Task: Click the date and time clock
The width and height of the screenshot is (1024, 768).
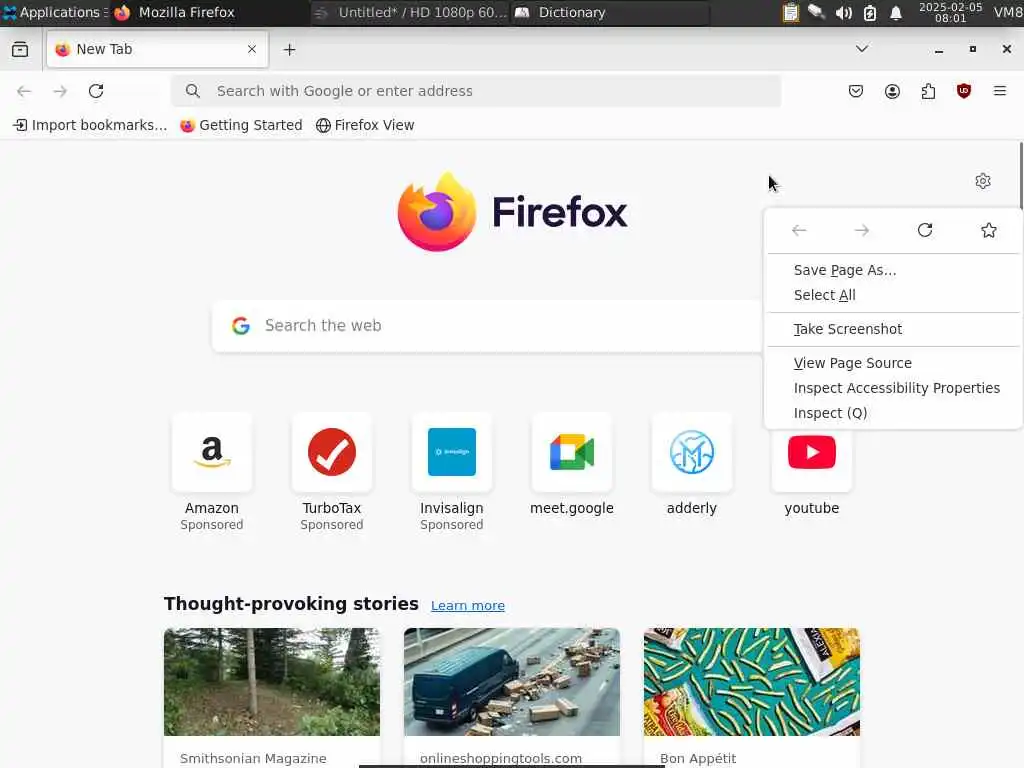Action: (x=950, y=12)
